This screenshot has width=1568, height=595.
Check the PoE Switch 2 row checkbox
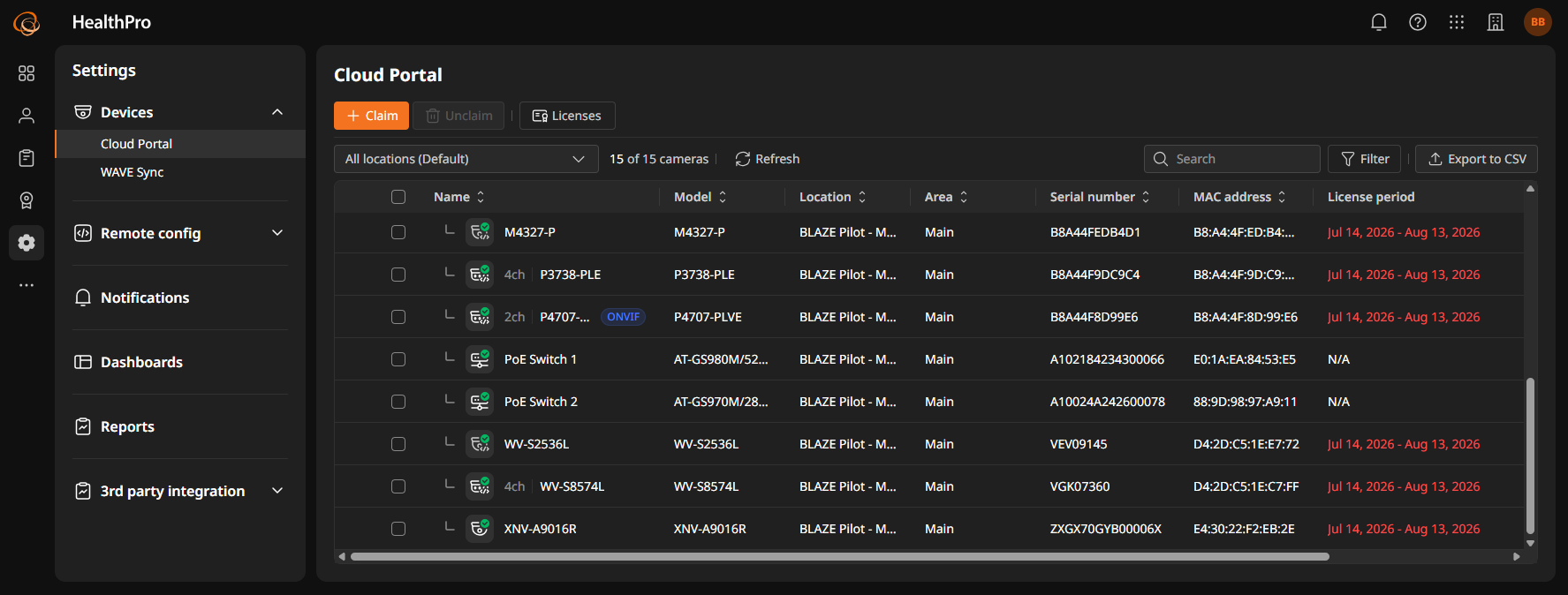tap(398, 402)
